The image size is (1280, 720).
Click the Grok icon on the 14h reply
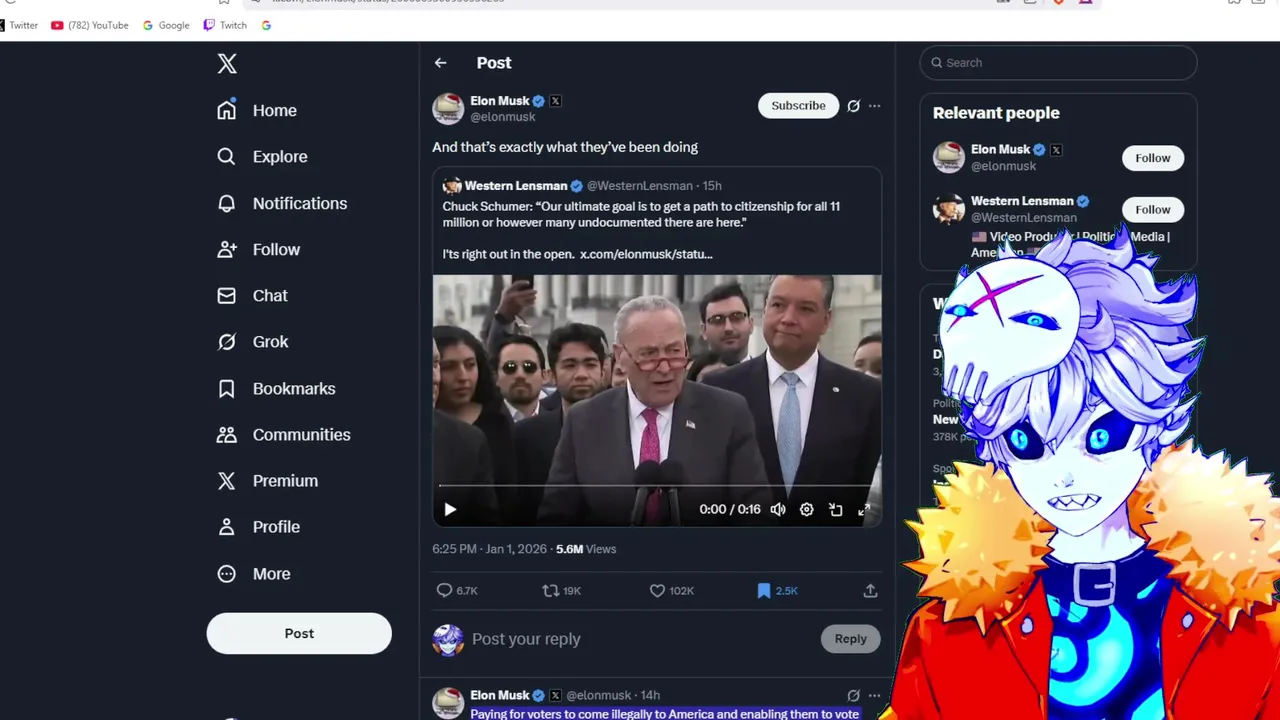pyautogui.click(x=853, y=696)
